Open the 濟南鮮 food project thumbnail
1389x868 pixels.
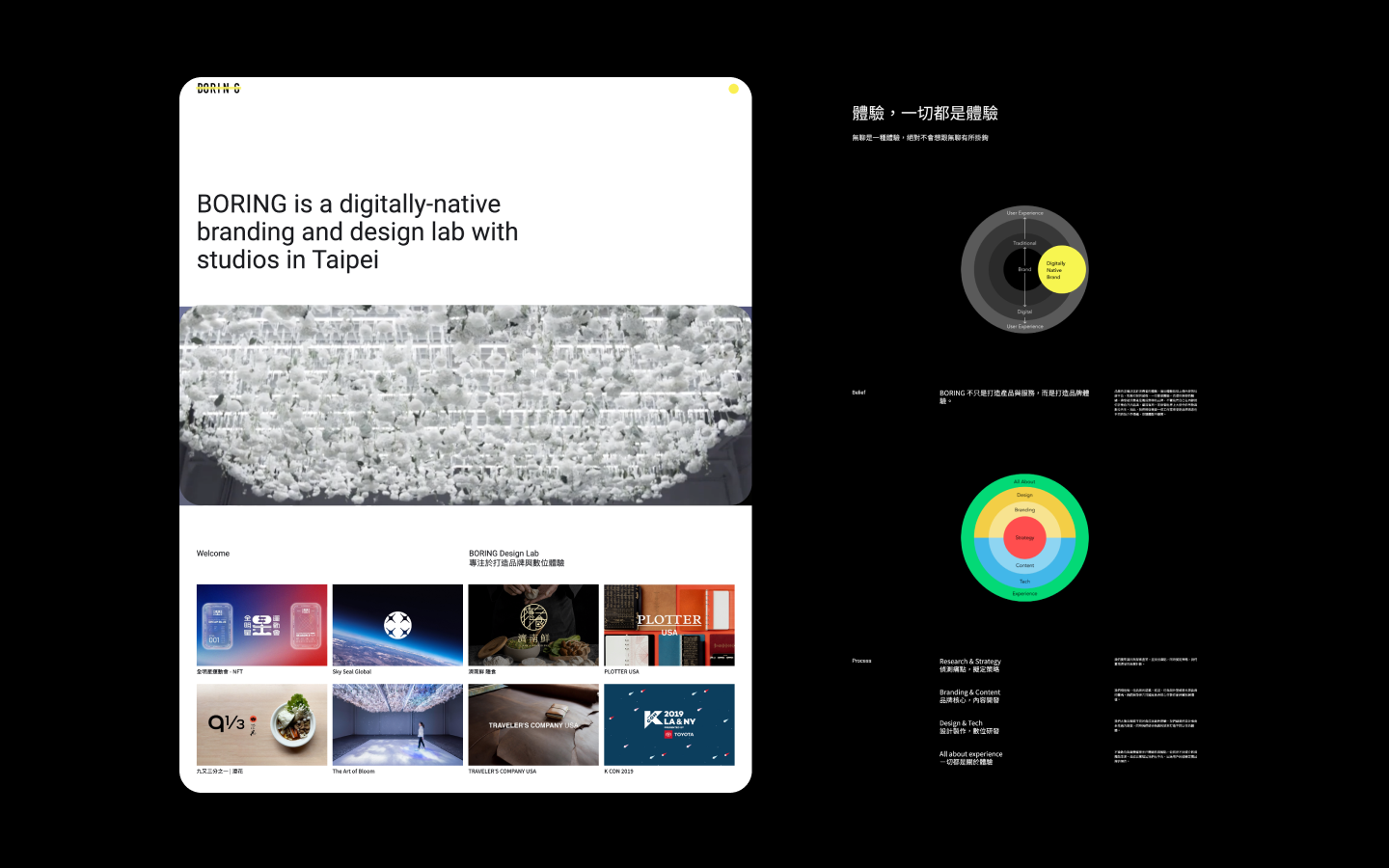coord(532,625)
